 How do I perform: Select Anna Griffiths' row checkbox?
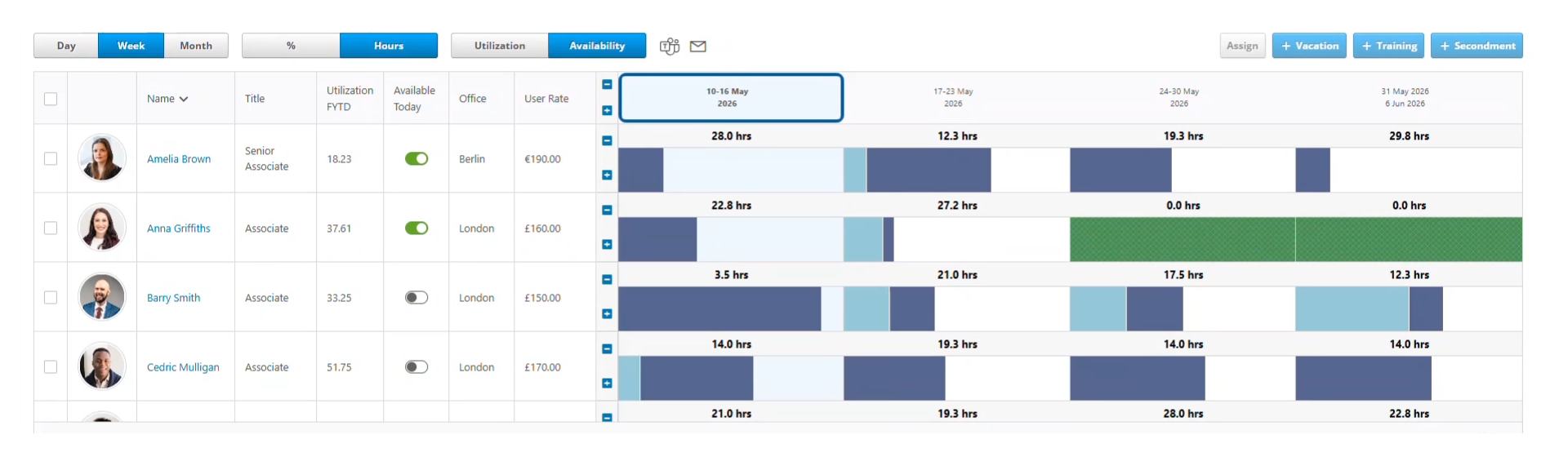[51, 228]
